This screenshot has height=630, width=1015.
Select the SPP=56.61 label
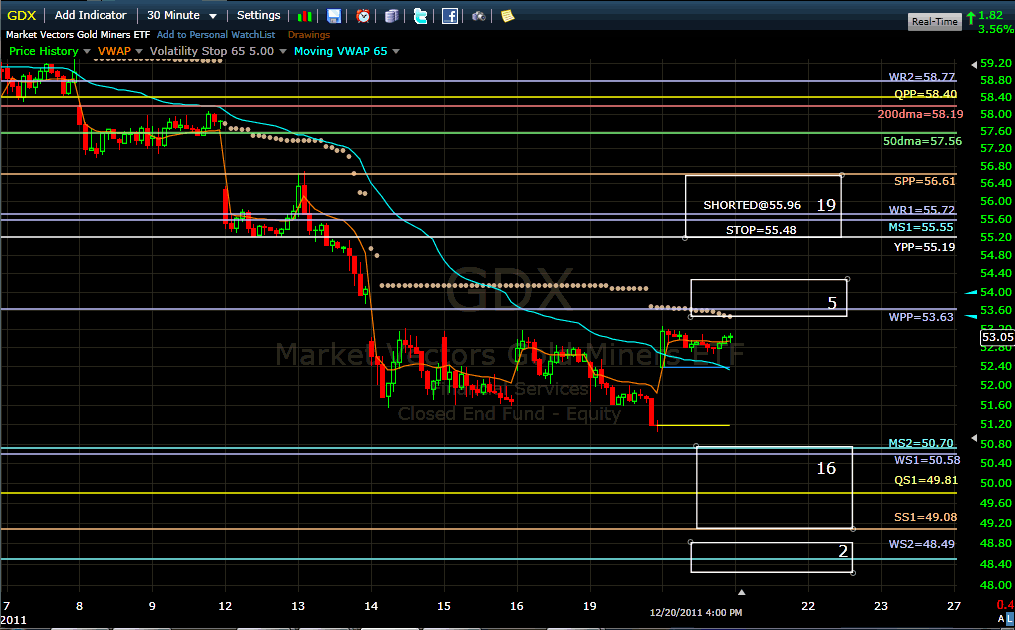tap(924, 181)
